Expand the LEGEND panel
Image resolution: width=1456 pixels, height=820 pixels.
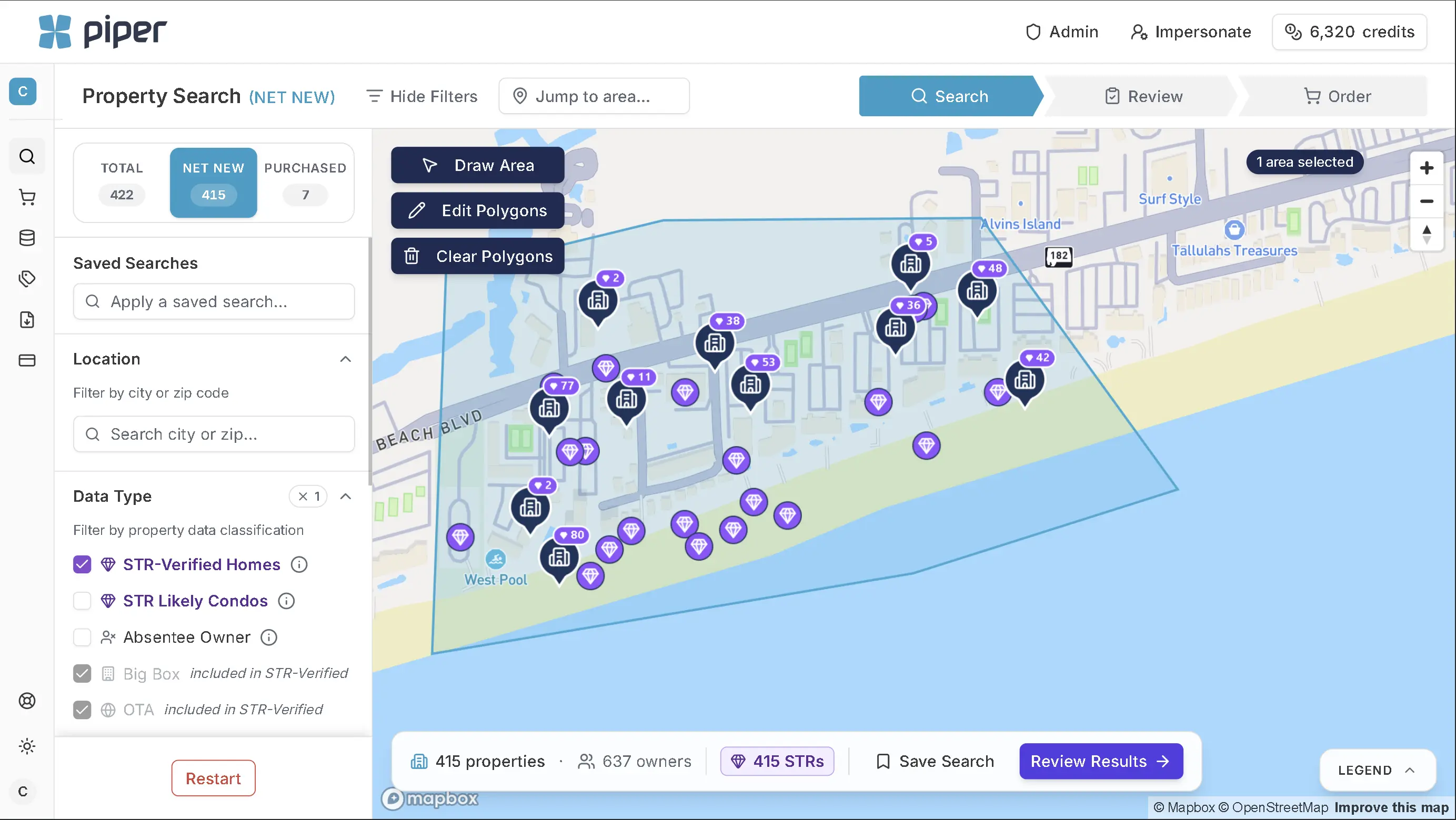(1377, 770)
